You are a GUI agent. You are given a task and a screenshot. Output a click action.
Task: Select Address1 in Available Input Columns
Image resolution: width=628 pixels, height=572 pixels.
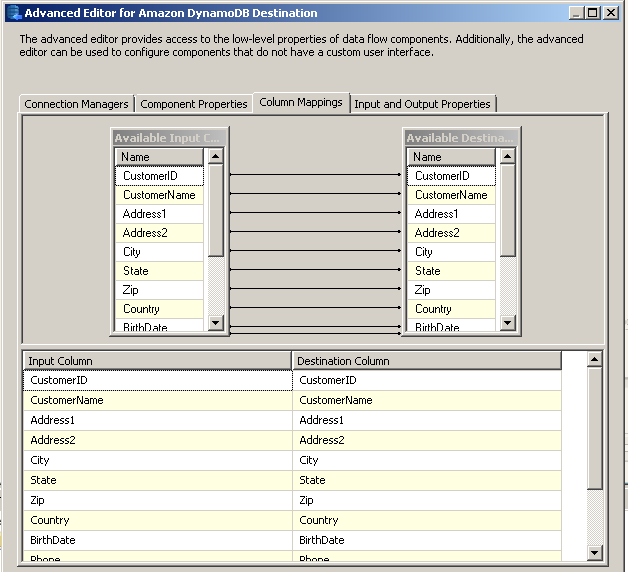tap(159, 214)
